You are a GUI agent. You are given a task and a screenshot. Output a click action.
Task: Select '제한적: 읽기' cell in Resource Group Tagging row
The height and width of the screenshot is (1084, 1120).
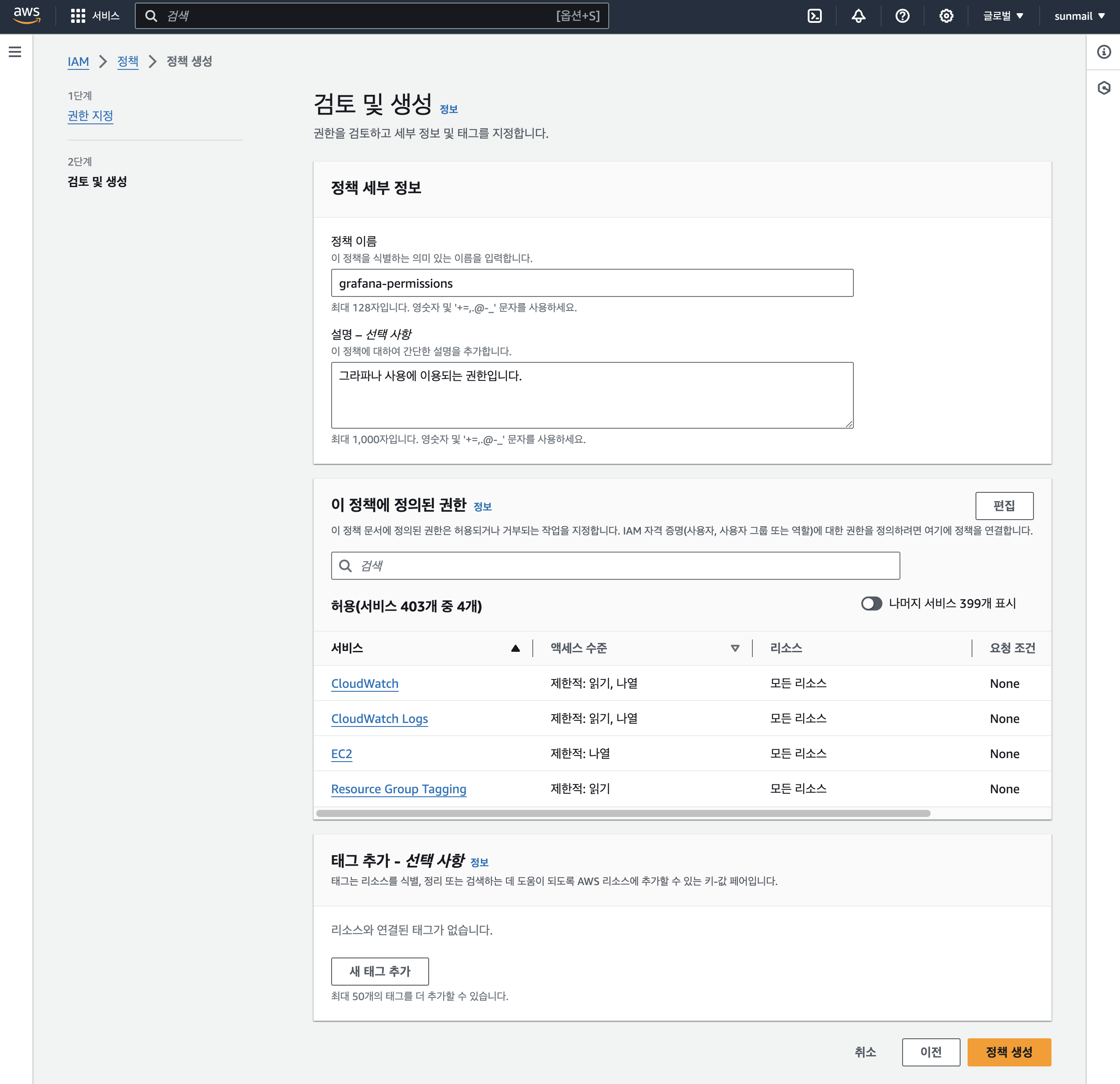(x=580, y=788)
